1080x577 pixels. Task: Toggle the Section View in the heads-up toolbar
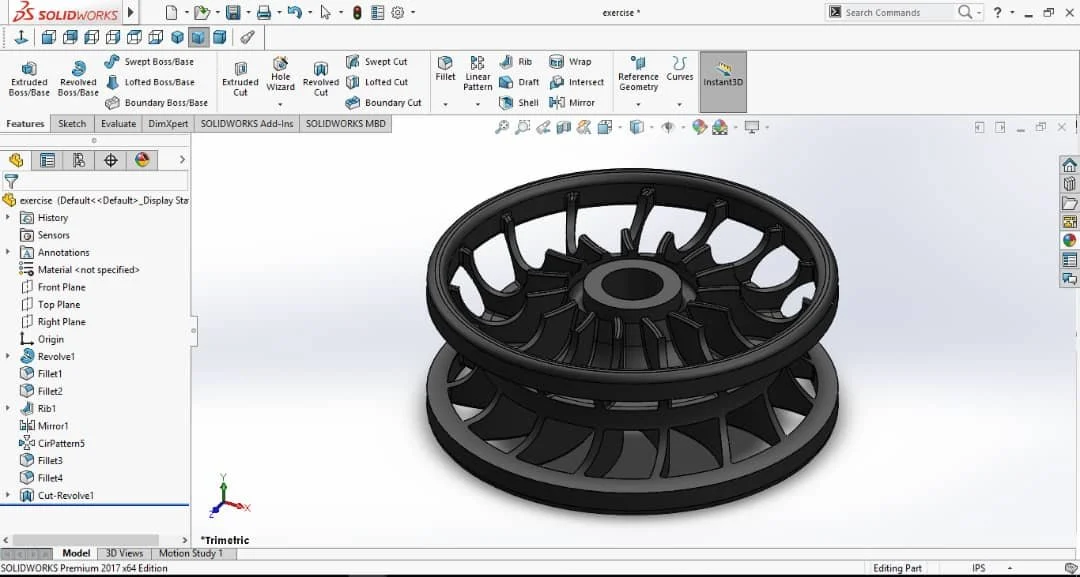(x=563, y=128)
